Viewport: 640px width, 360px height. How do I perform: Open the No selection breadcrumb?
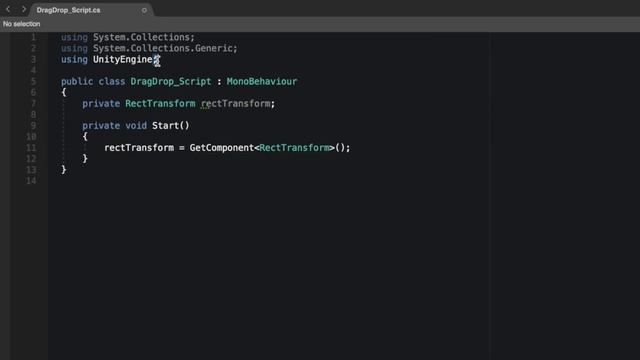pyautogui.click(x=22, y=24)
